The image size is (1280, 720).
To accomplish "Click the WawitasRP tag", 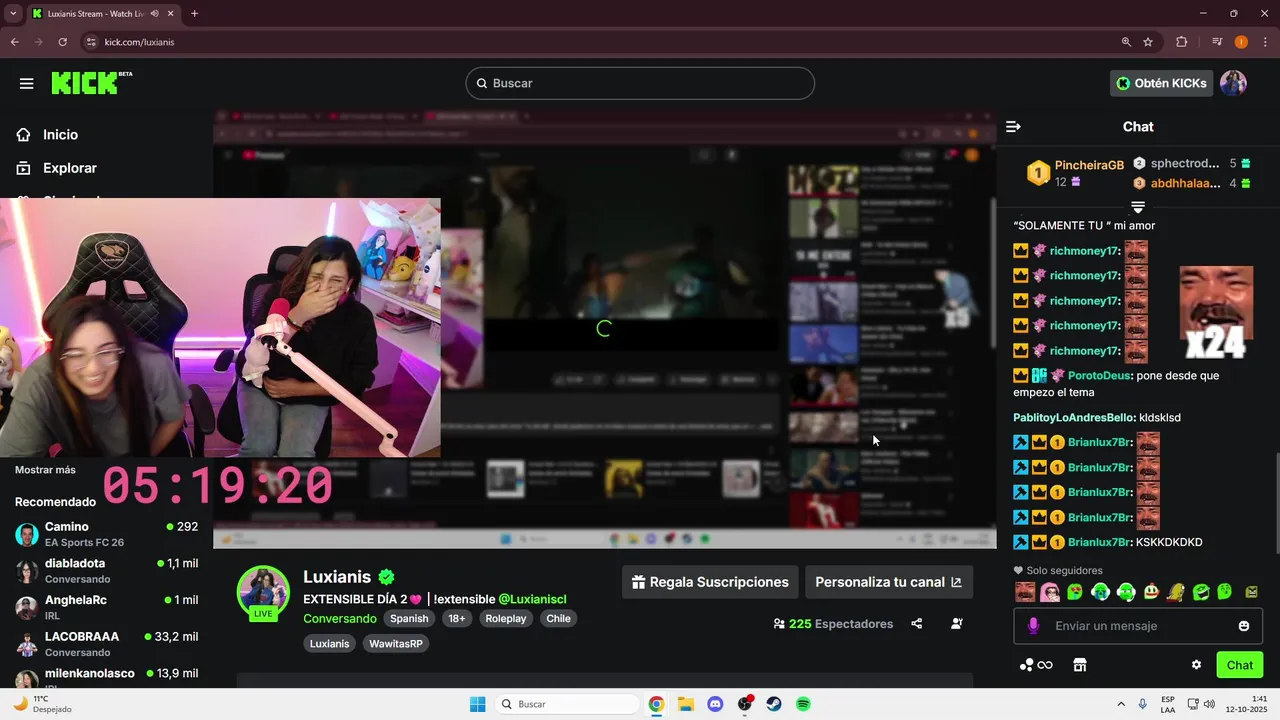I will point(395,644).
